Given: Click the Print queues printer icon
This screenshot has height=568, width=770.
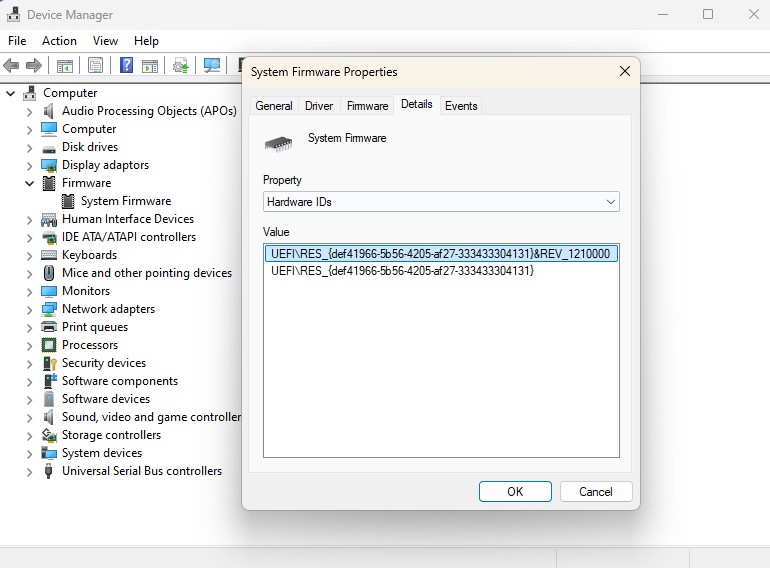Looking at the screenshot, I should [49, 327].
